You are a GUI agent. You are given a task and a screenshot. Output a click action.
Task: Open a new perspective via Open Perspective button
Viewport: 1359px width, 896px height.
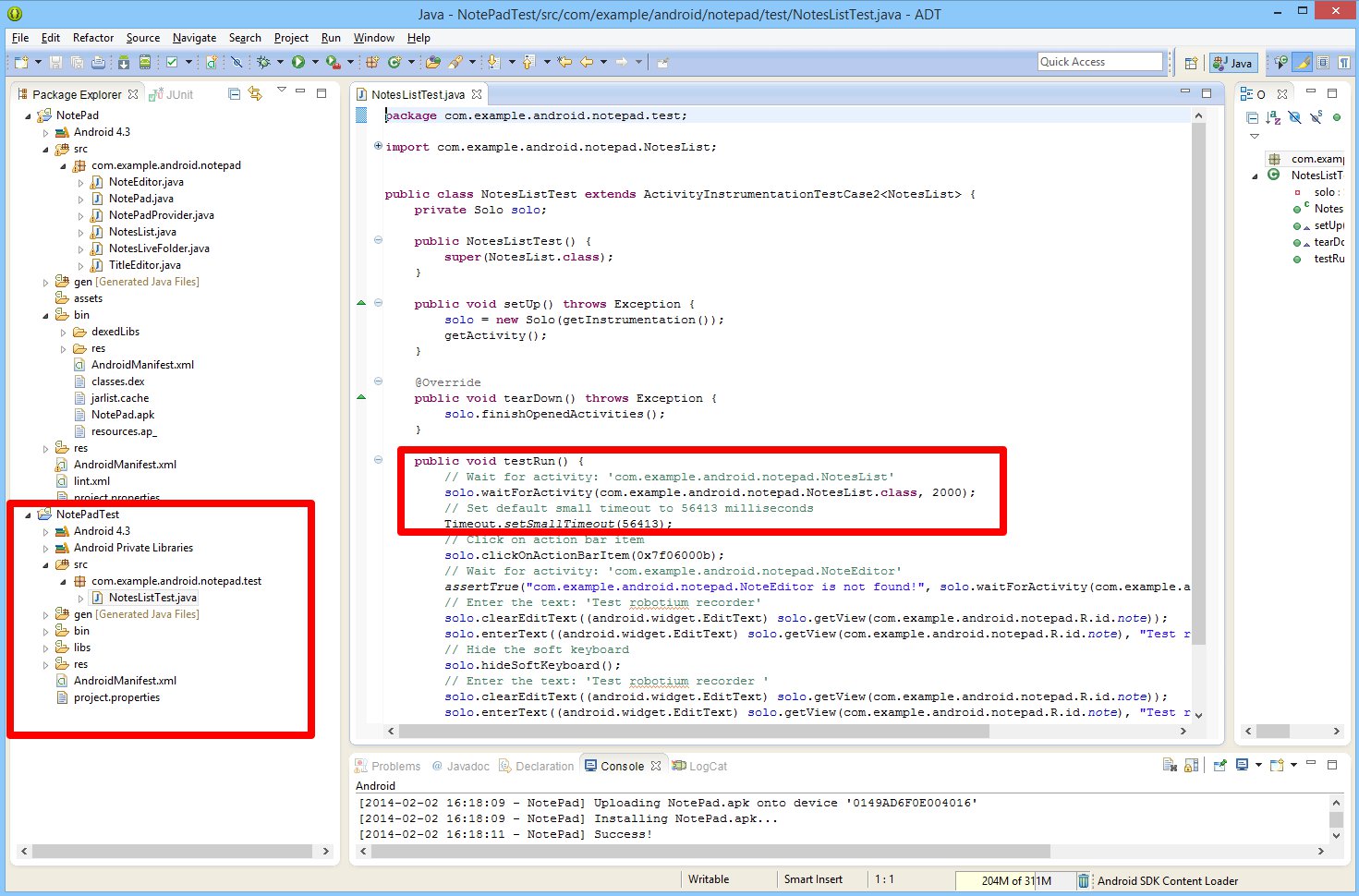(x=1191, y=63)
